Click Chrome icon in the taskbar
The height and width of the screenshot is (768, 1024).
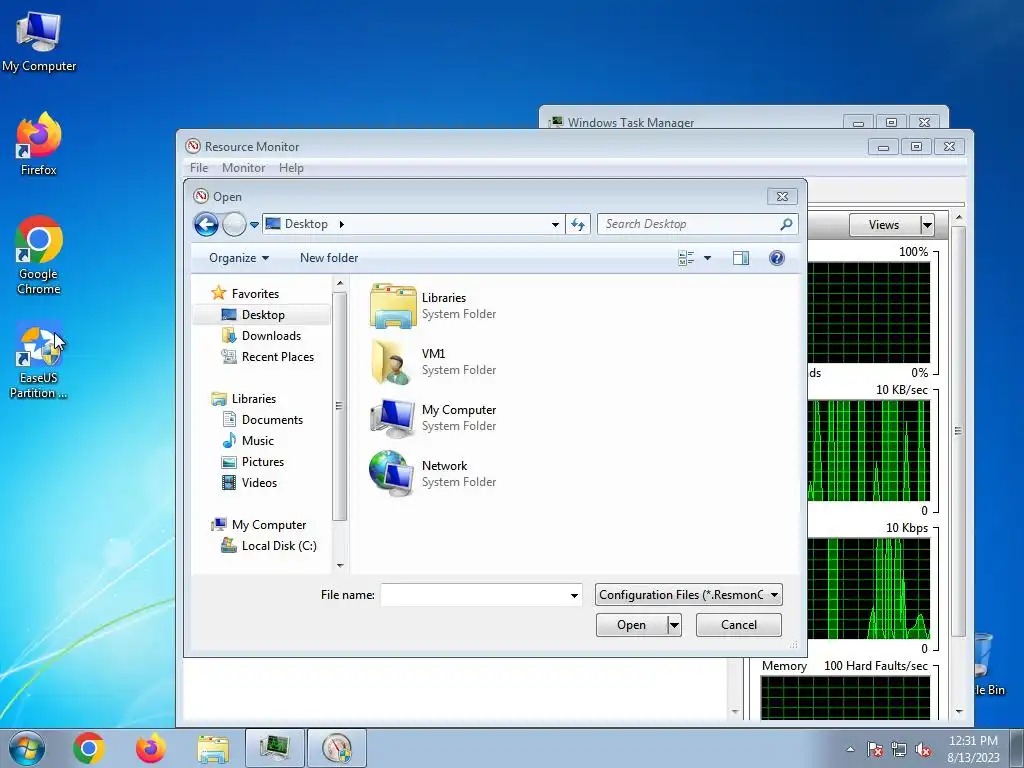point(89,748)
